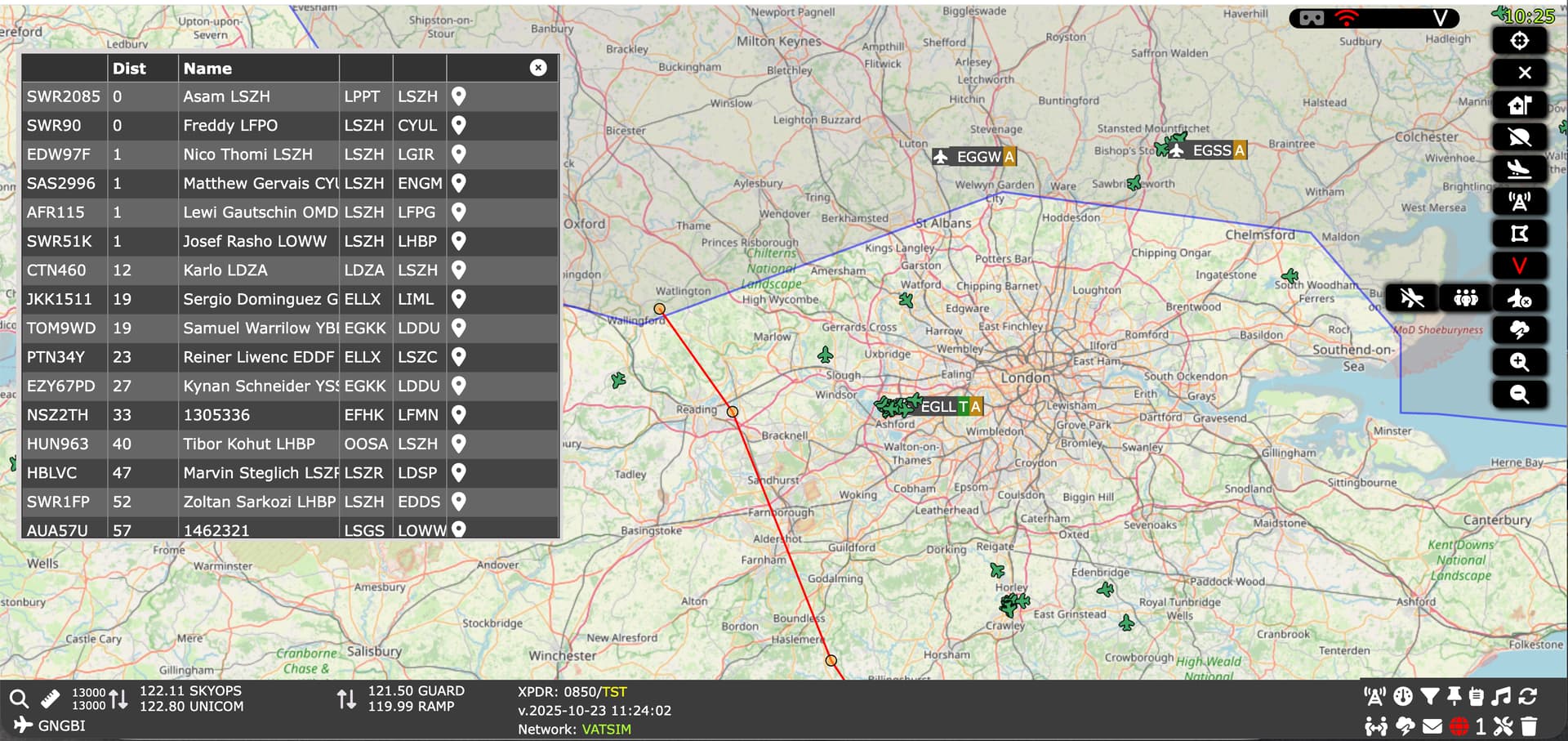This screenshot has height=741, width=1568.
Task: Toggle the muted chat bubble button
Action: 1519,137
